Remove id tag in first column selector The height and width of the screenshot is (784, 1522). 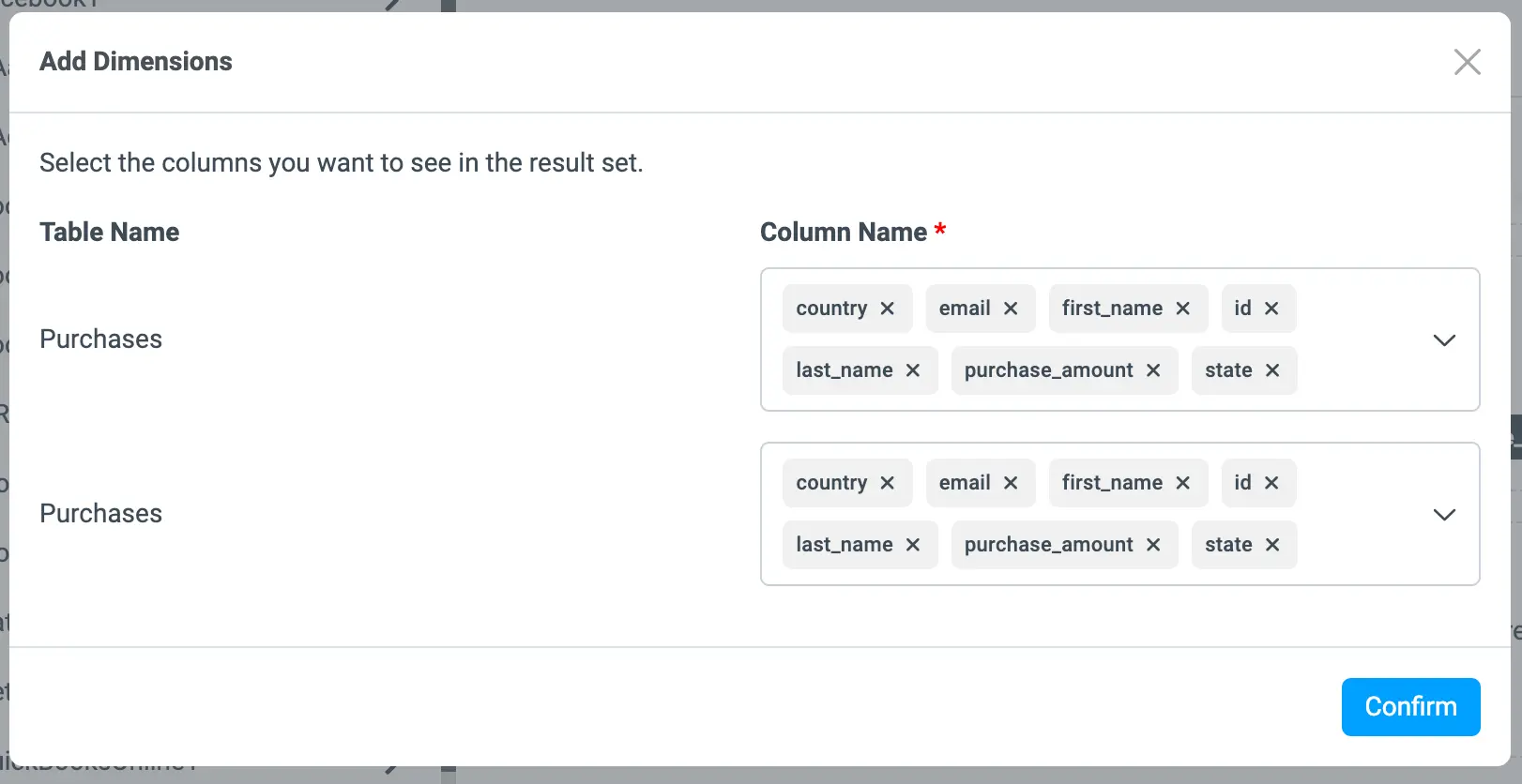(x=1271, y=309)
